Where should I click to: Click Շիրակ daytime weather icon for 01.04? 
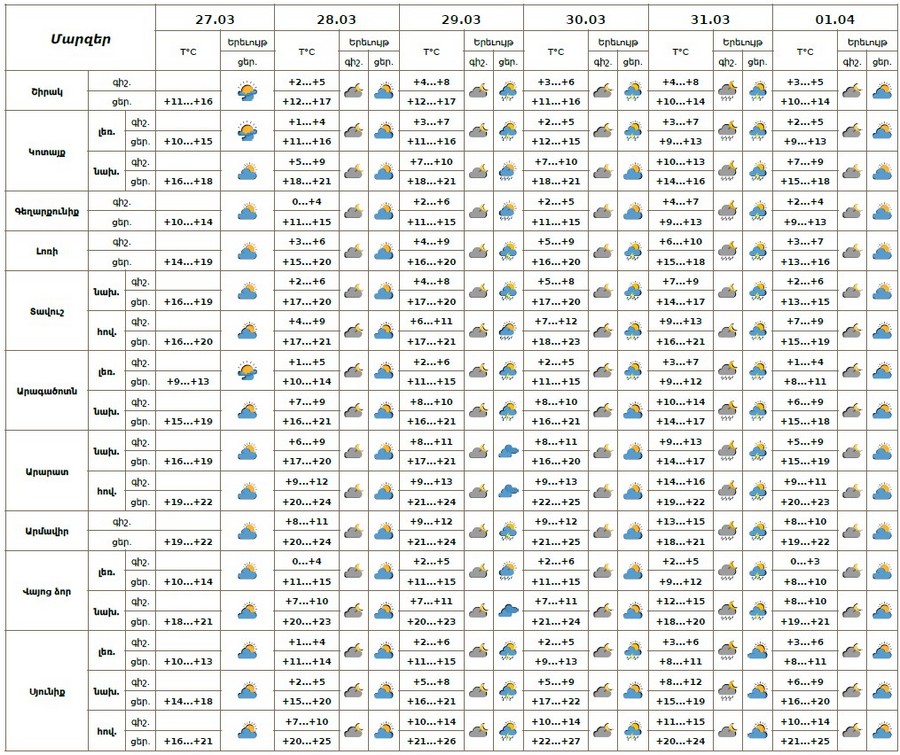(x=882, y=91)
